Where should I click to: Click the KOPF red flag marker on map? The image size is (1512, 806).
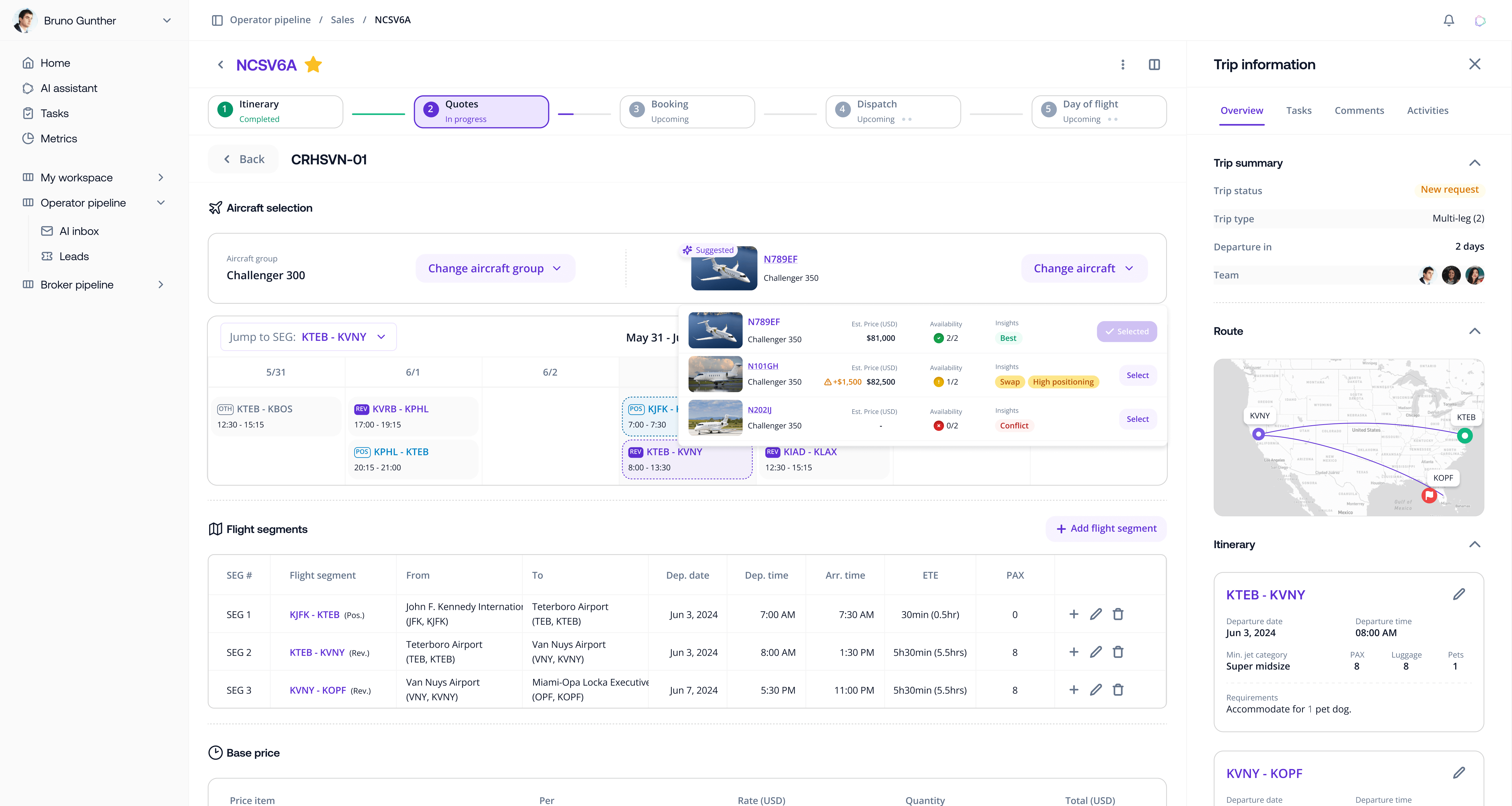click(1429, 496)
